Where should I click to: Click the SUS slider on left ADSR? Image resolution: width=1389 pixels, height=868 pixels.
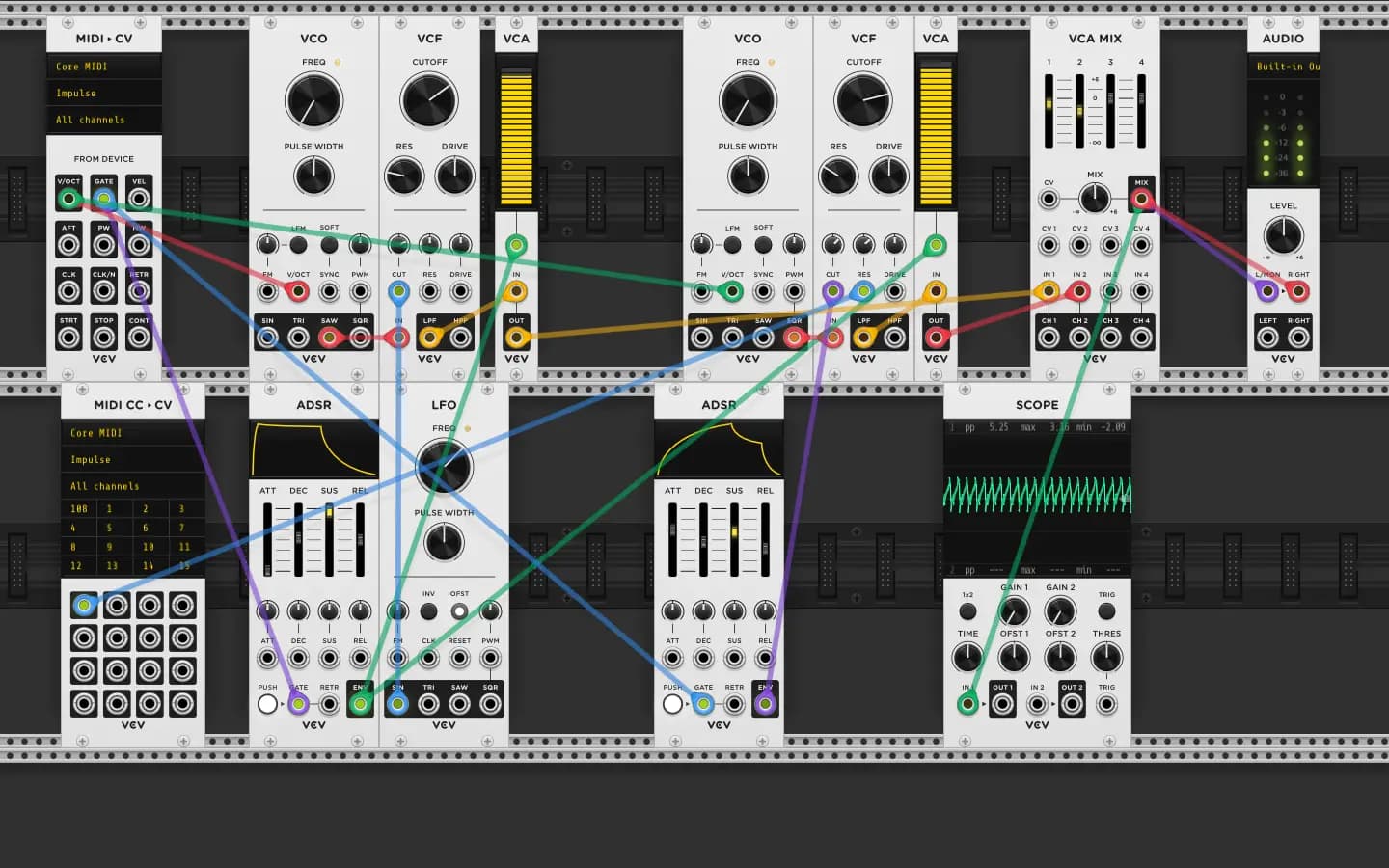click(x=329, y=539)
